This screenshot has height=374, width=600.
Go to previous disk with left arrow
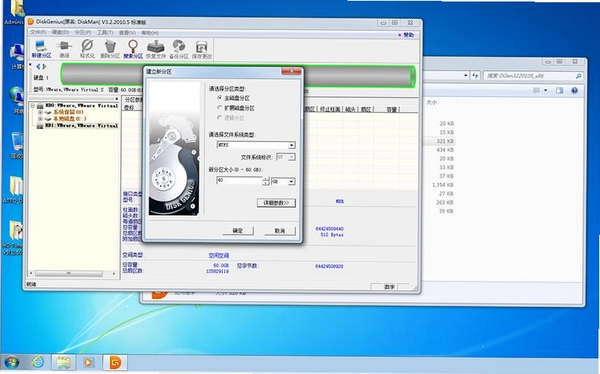click(x=38, y=67)
